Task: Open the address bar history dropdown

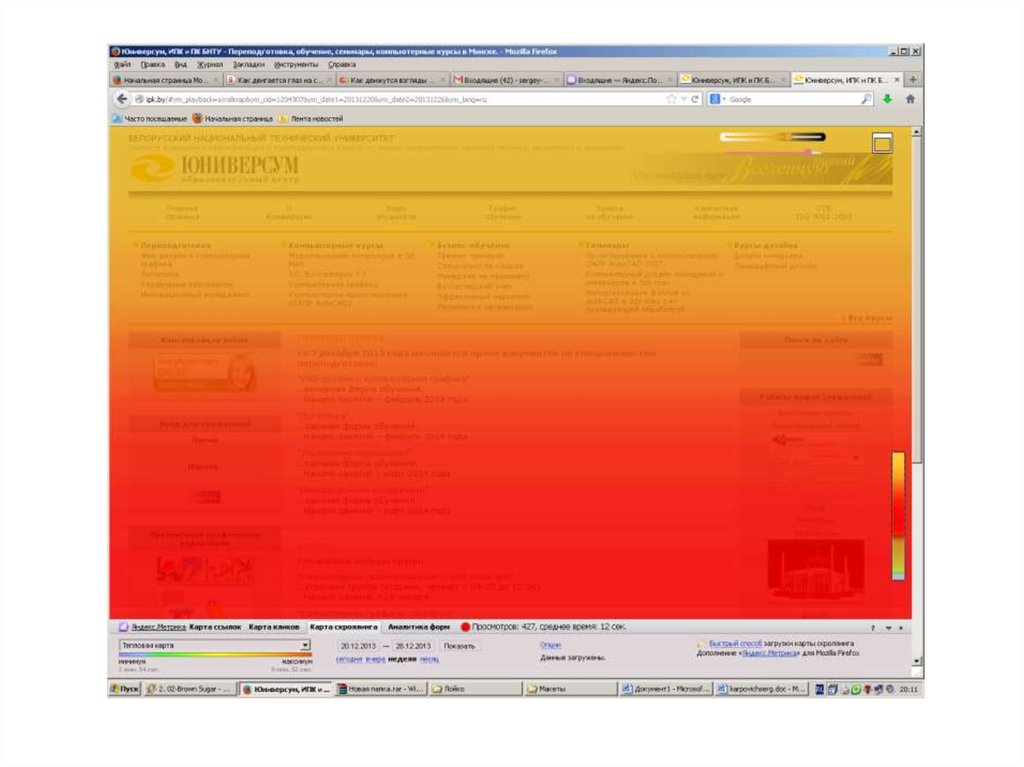Action: [x=684, y=99]
